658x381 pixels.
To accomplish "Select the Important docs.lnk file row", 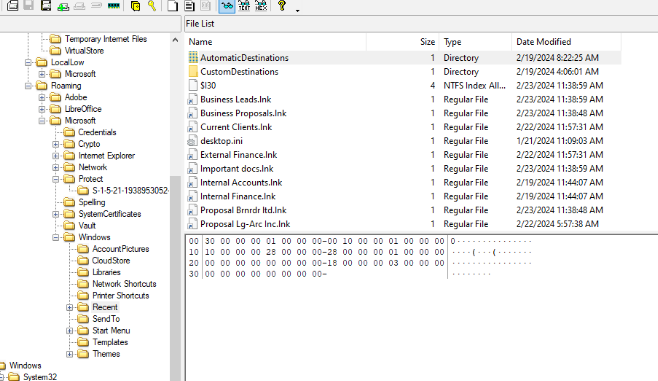I will click(403, 169).
